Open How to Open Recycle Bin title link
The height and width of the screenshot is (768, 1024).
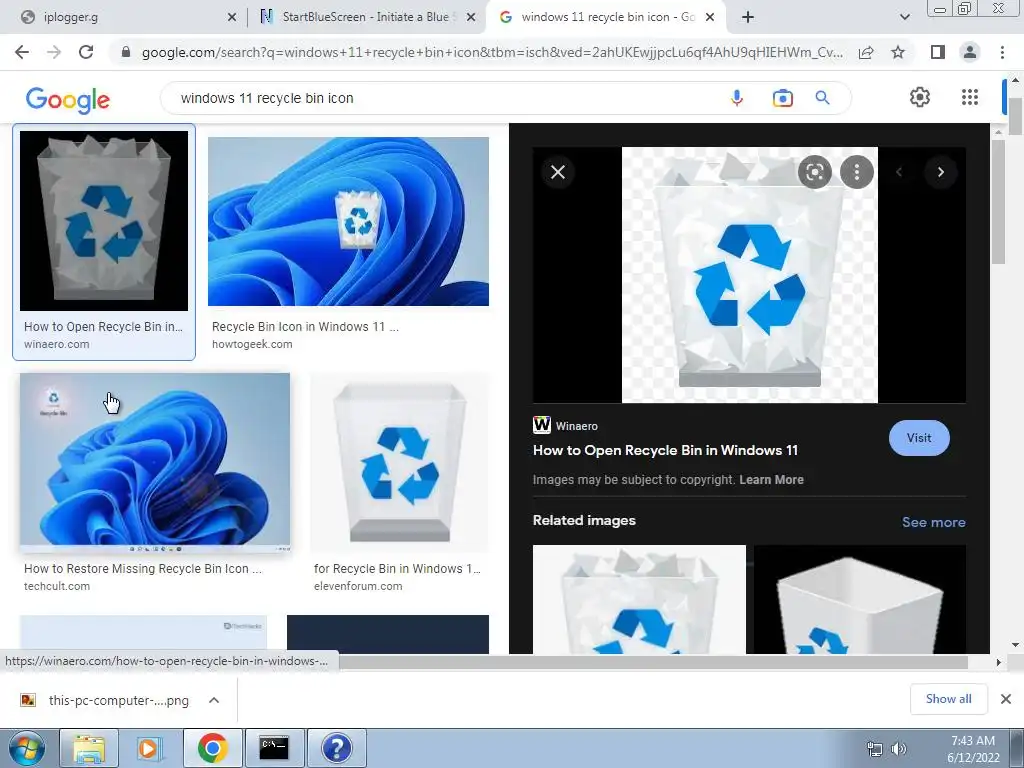(665, 450)
